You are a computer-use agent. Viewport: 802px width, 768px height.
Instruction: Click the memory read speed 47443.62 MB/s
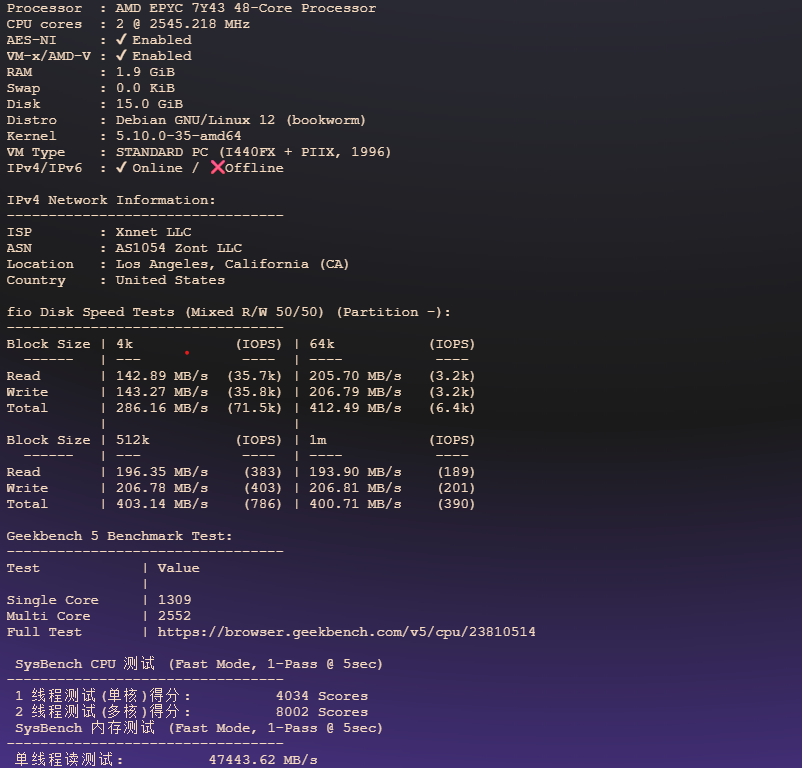263,760
